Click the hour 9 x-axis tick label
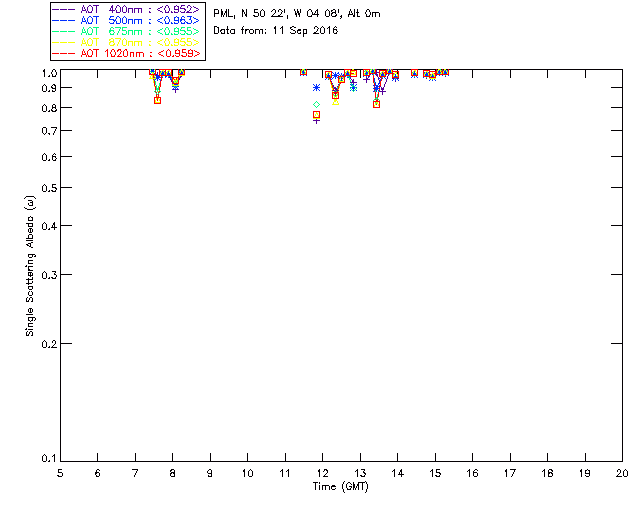Image resolution: width=640 pixels, height=512 pixels. [210, 473]
